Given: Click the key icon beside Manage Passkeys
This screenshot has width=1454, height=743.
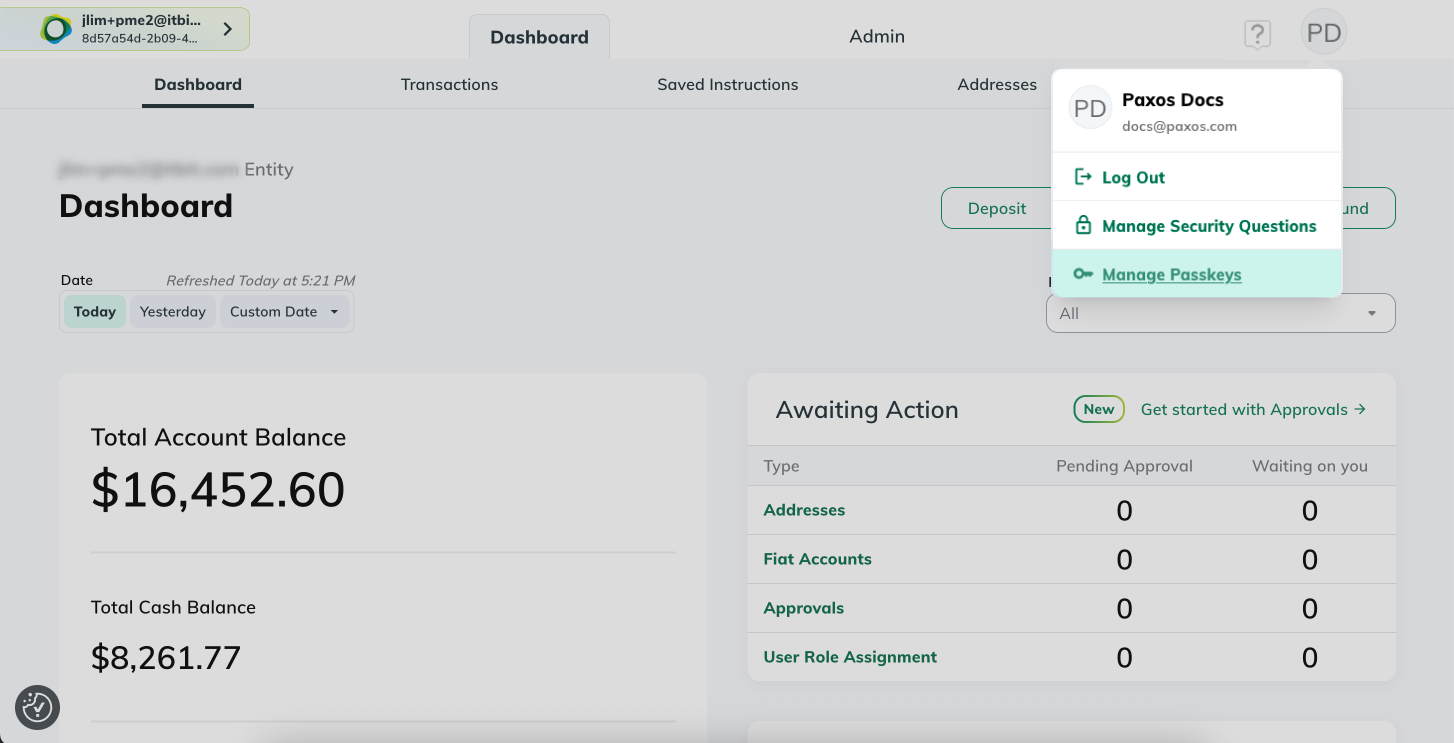Looking at the screenshot, I should click(x=1082, y=274).
